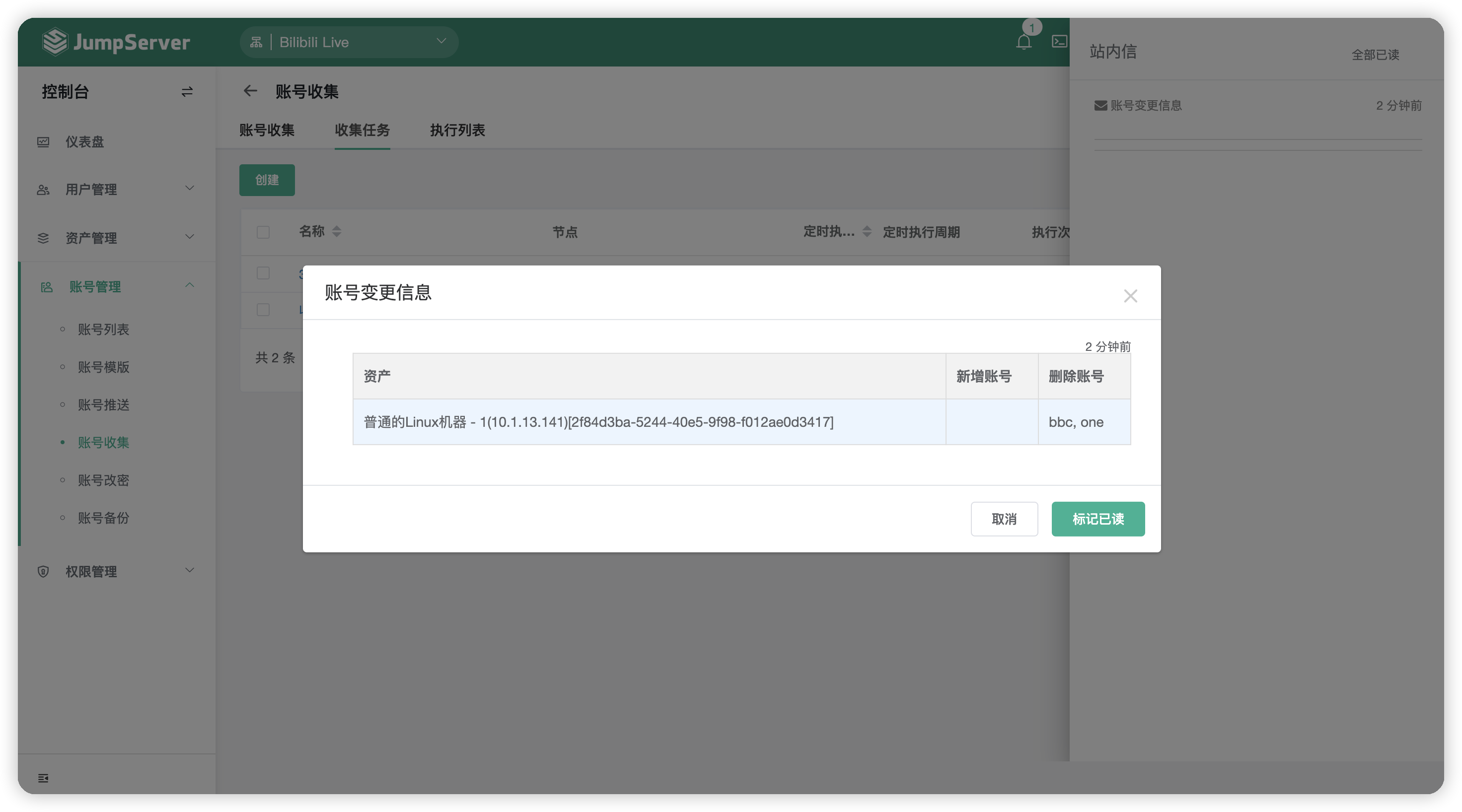Toggle the console view switch icon
This screenshot has width=1462, height=812.
tap(187, 91)
